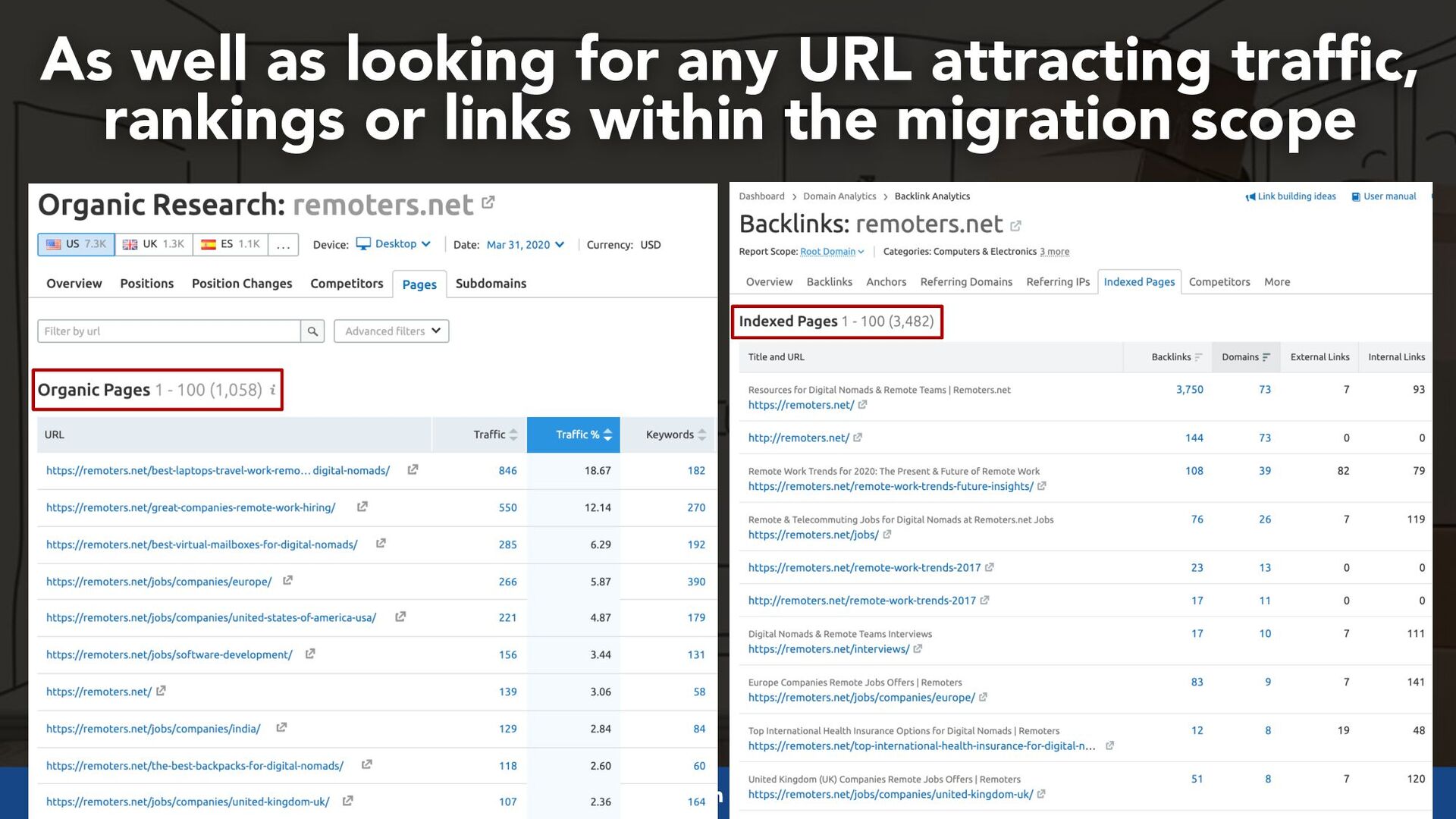This screenshot has height=819, width=1456.
Task: Select the US 7.3K database toggle
Action: tap(76, 244)
